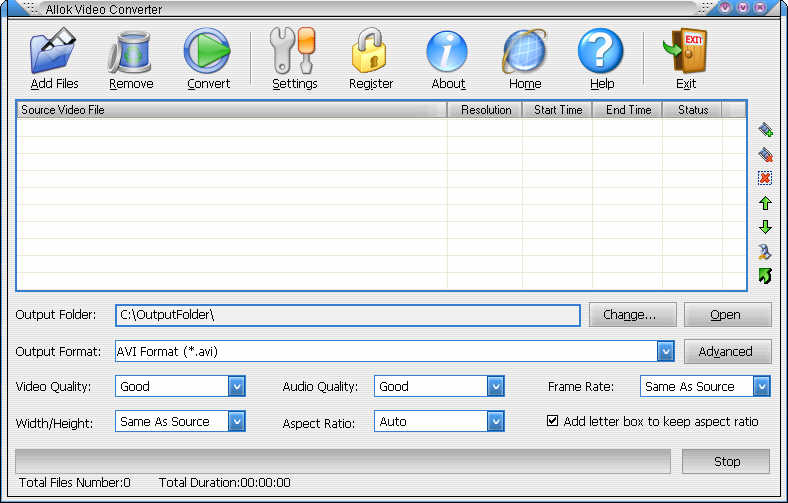The width and height of the screenshot is (788, 503).
Task: Click the Add Files folder icon
Action: click(53, 50)
